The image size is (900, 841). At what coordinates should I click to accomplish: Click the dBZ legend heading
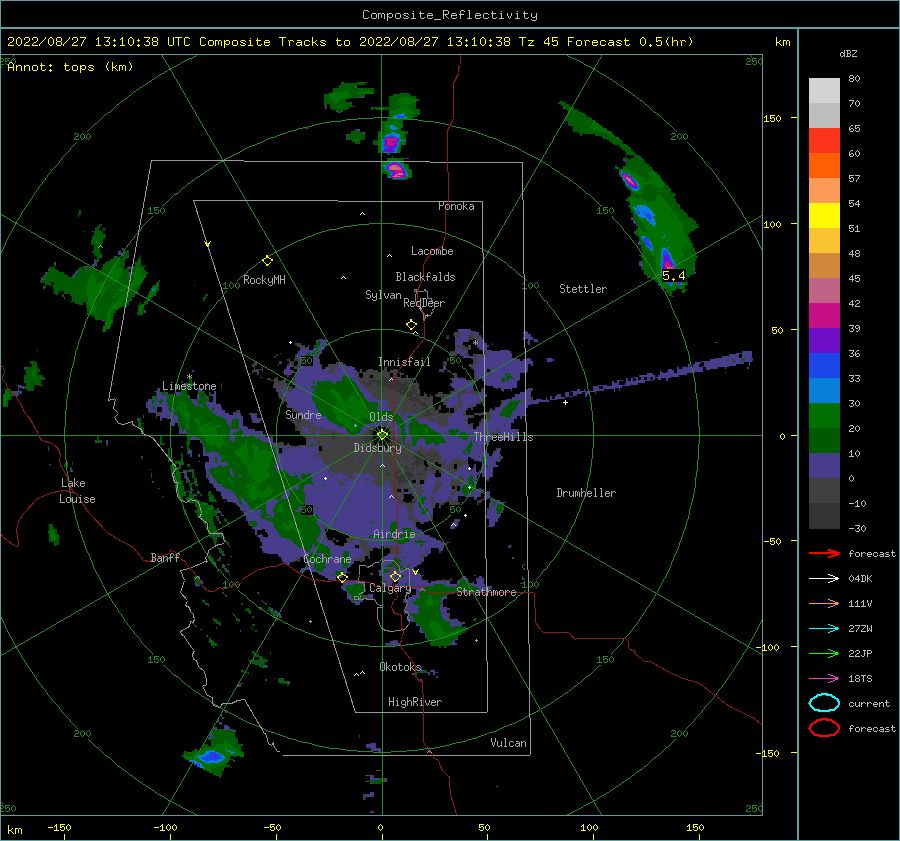tap(848, 53)
